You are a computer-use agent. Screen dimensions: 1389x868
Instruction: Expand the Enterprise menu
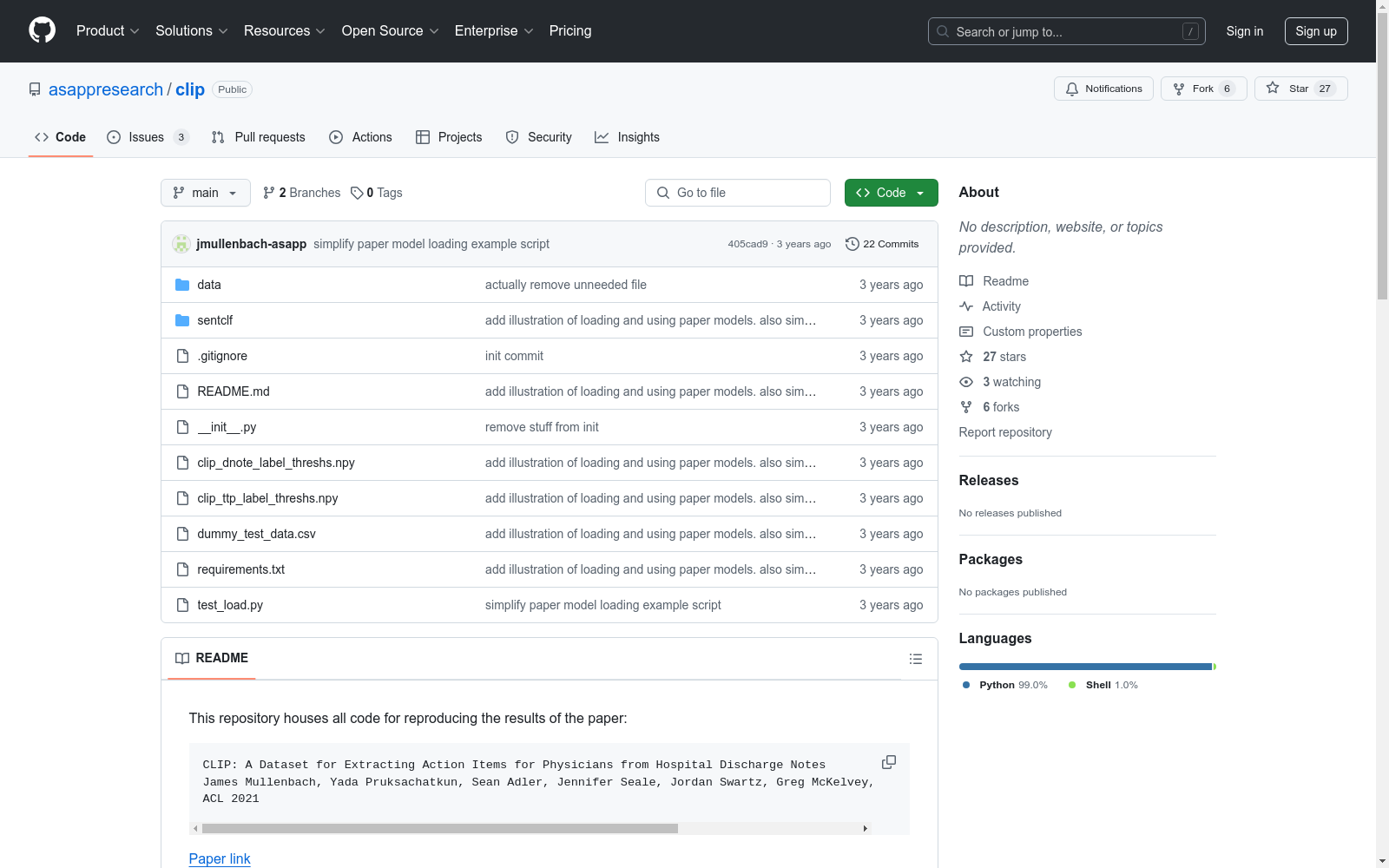click(494, 31)
